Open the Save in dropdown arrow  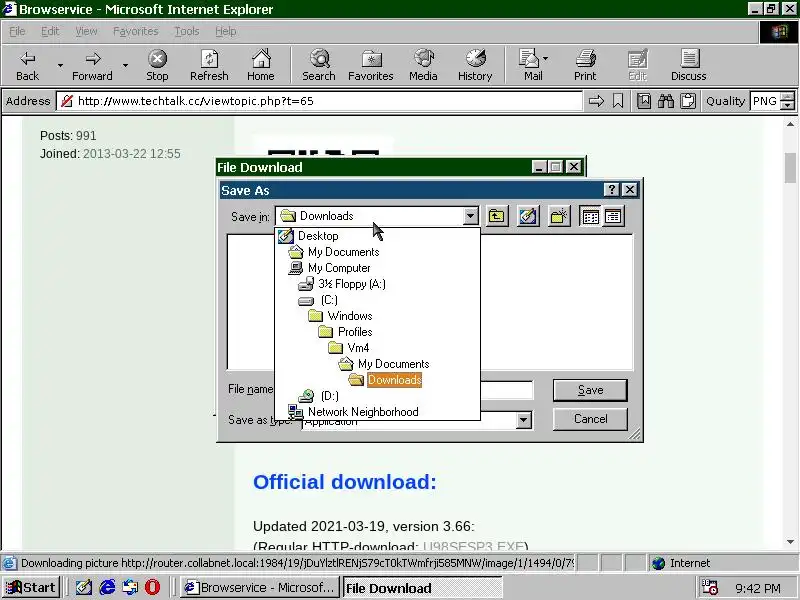[x=470, y=216]
